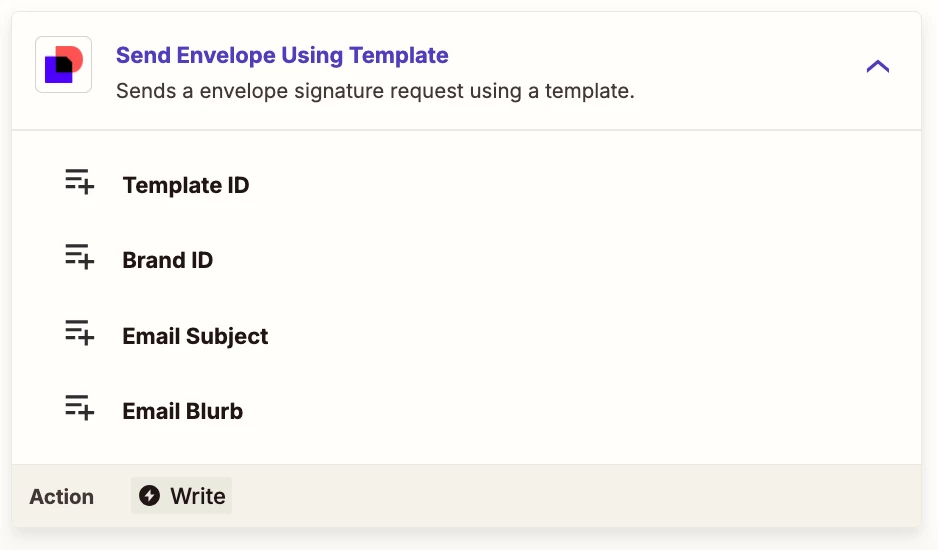Click the envelope signature request description text
Viewport: 938px width, 550px height.
point(375,91)
